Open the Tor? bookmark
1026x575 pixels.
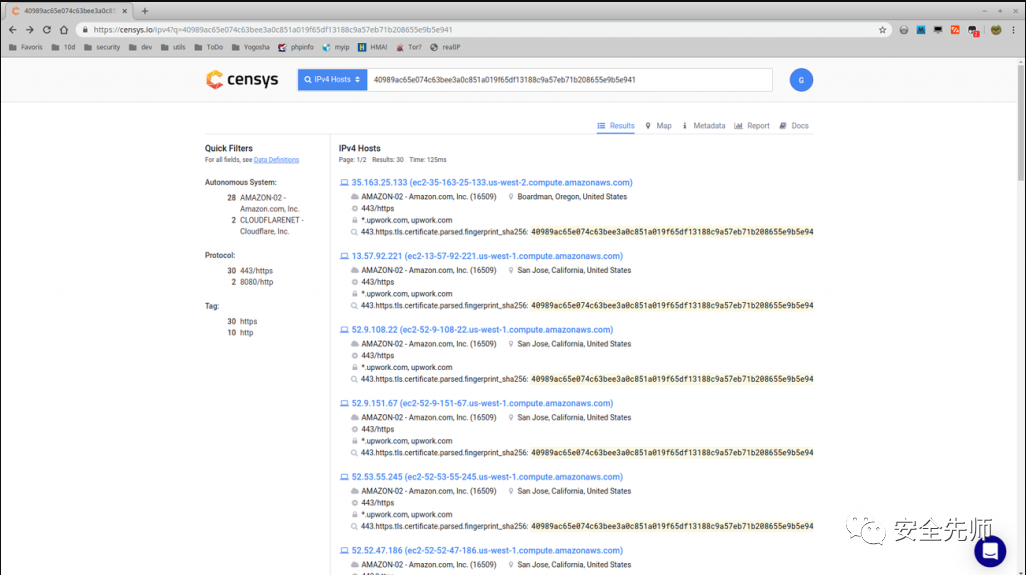(409, 47)
